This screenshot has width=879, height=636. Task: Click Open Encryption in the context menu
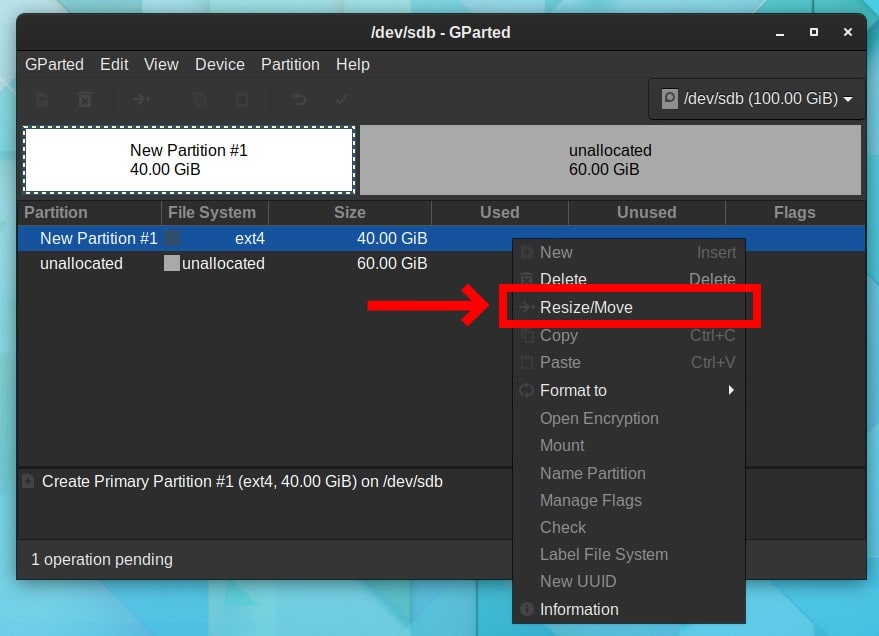point(629,418)
